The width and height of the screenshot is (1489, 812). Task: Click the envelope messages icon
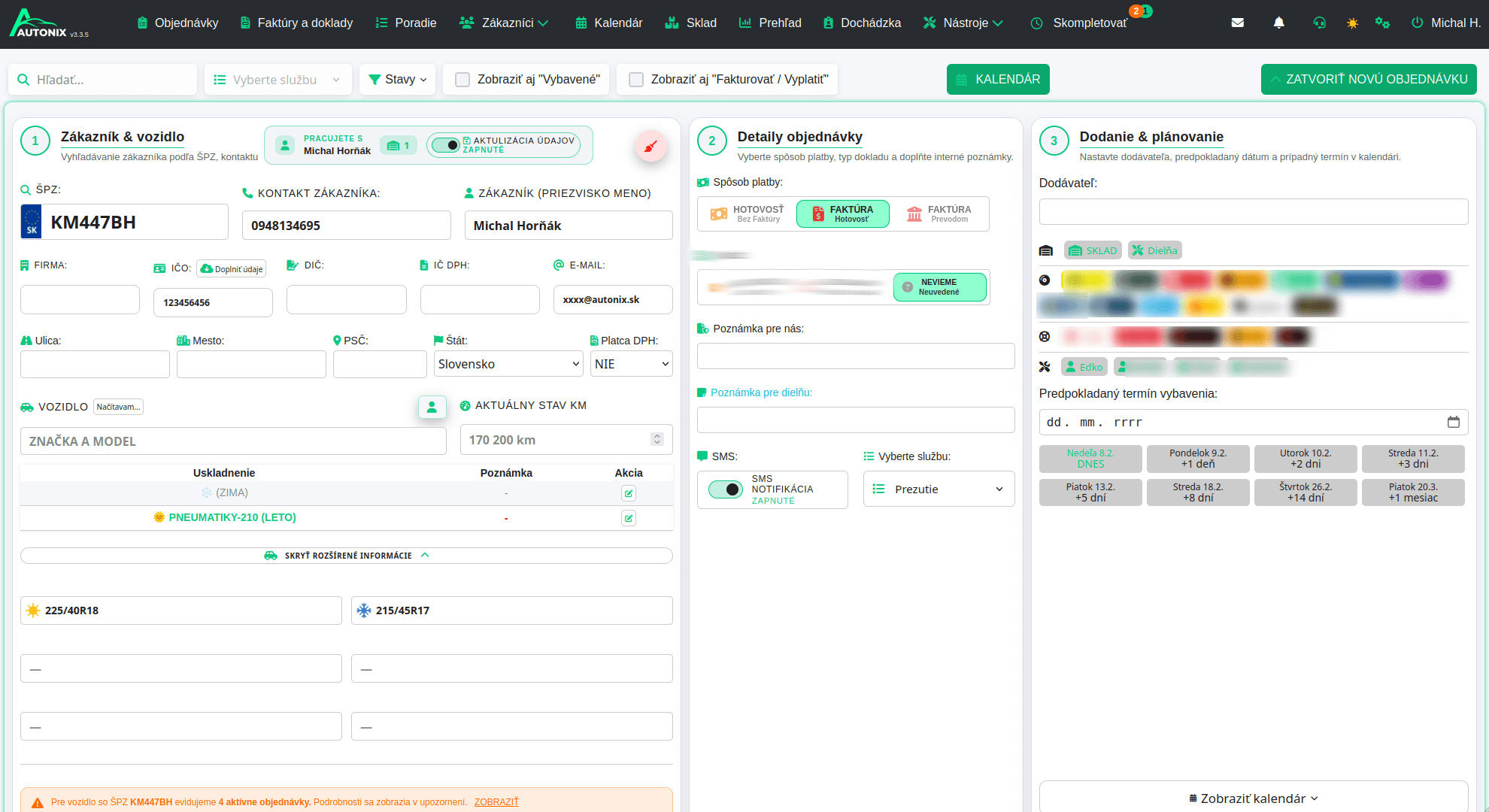[x=1237, y=23]
